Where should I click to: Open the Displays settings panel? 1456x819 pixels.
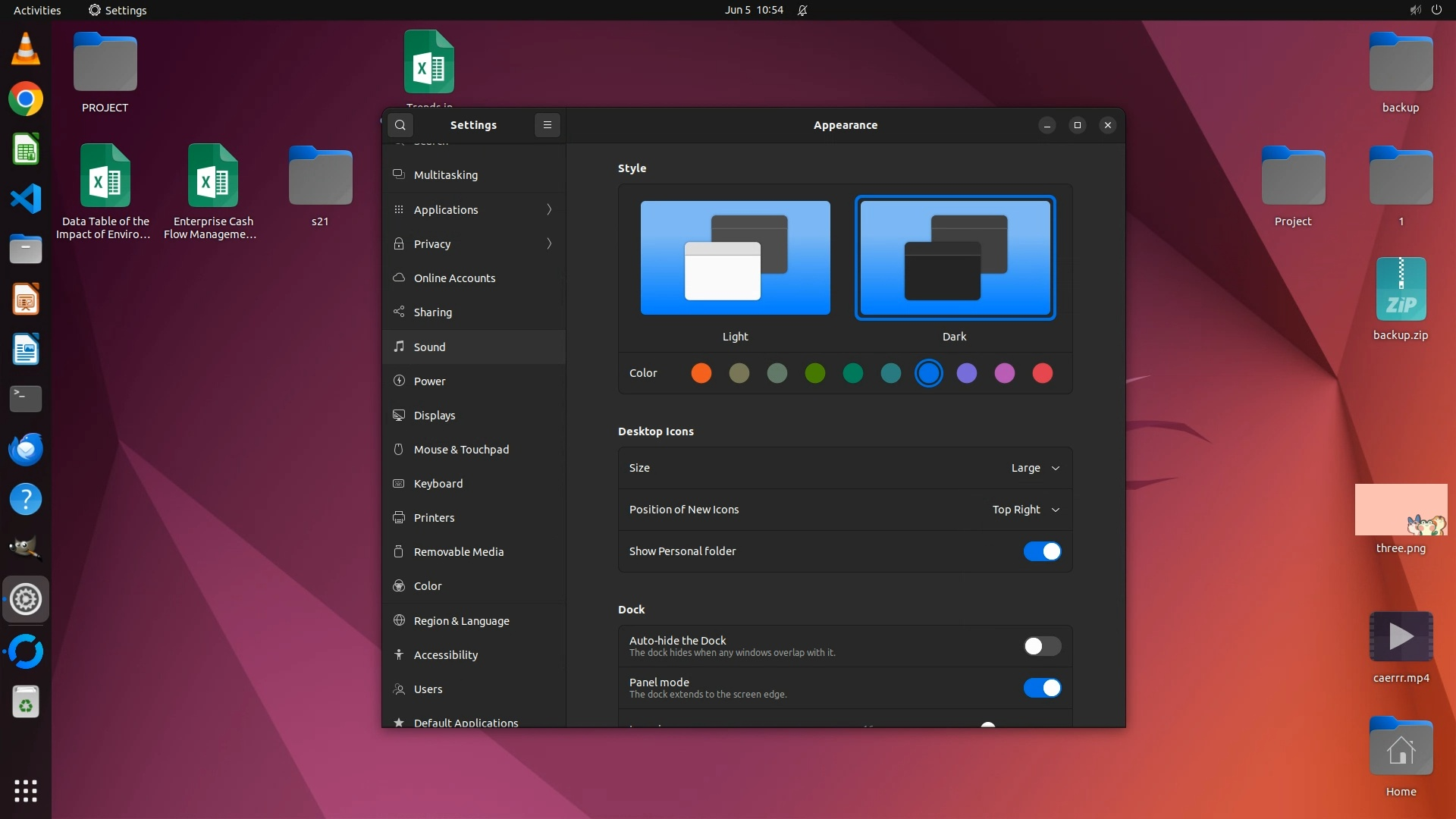coord(435,416)
